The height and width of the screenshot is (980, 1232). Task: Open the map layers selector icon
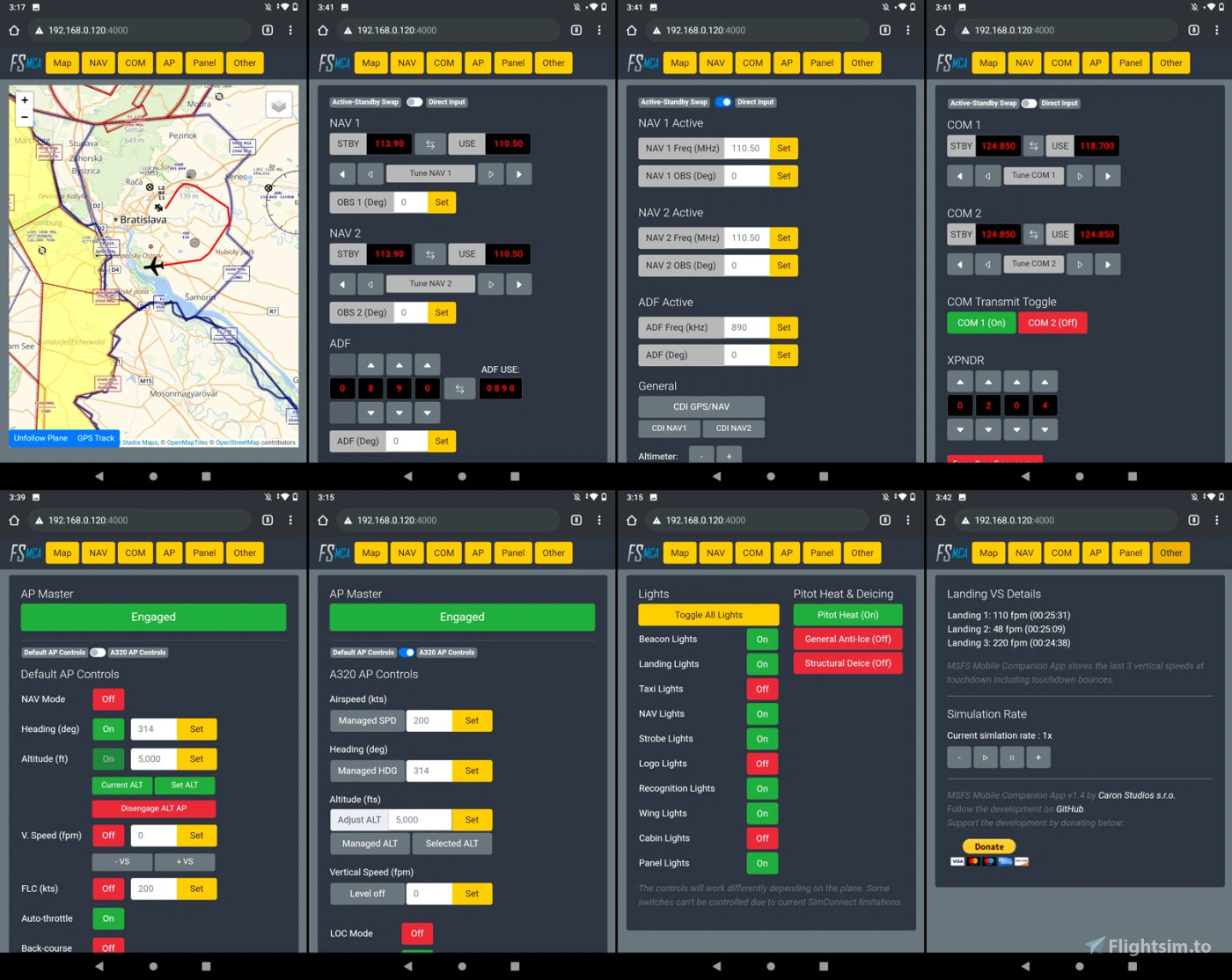[x=279, y=106]
